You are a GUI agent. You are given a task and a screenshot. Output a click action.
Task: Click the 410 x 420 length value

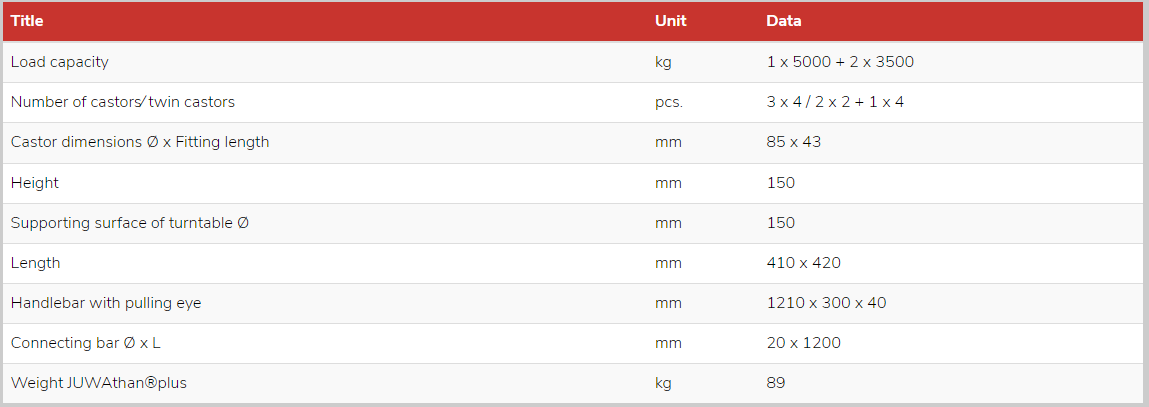coord(803,263)
